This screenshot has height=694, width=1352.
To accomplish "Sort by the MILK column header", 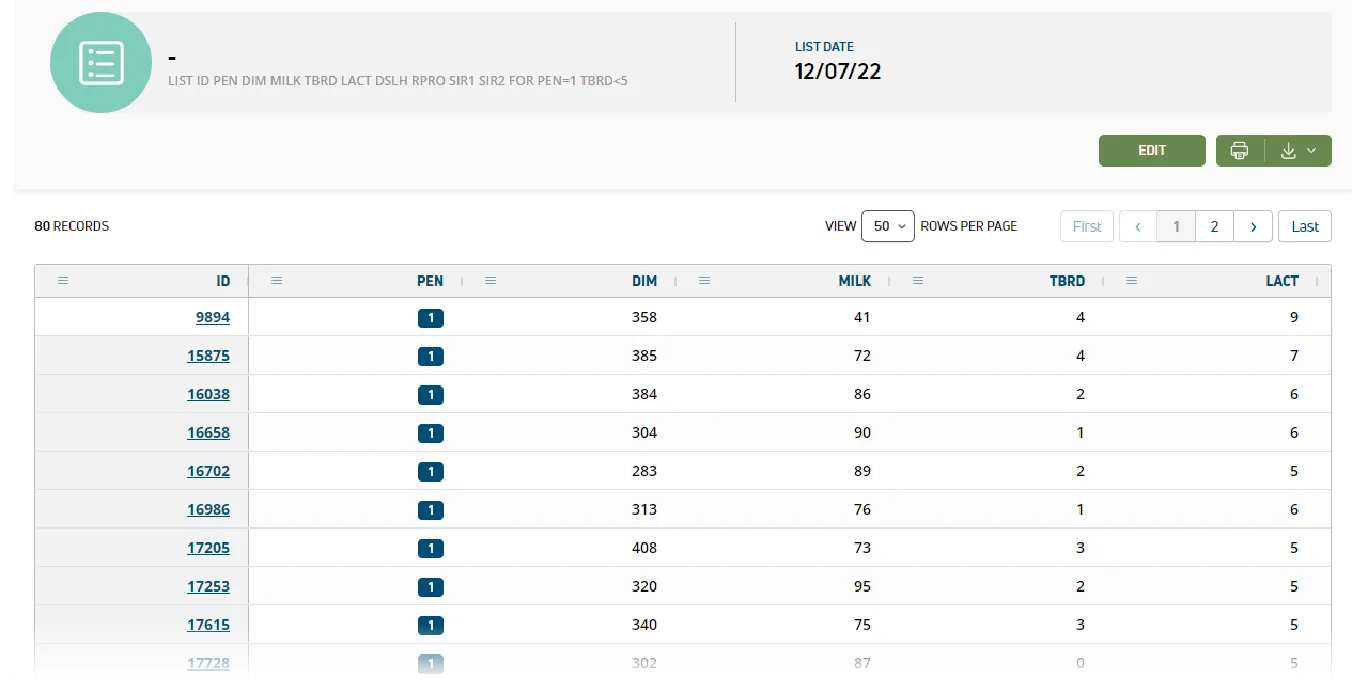I will pyautogui.click(x=855, y=281).
